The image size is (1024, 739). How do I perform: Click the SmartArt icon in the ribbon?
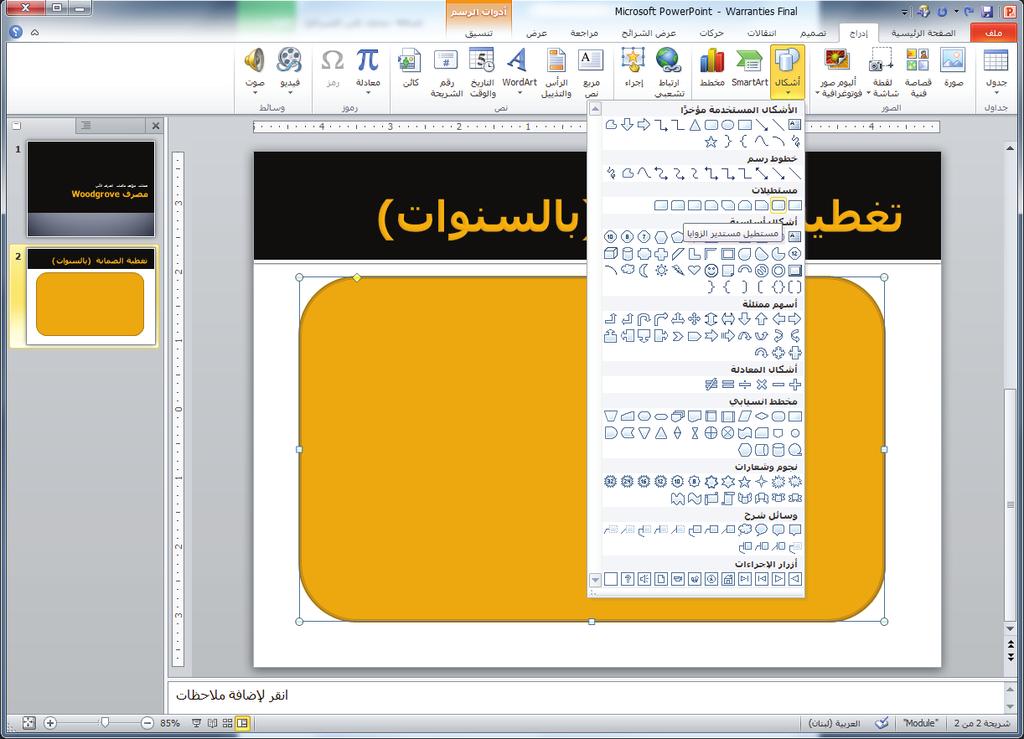749,68
